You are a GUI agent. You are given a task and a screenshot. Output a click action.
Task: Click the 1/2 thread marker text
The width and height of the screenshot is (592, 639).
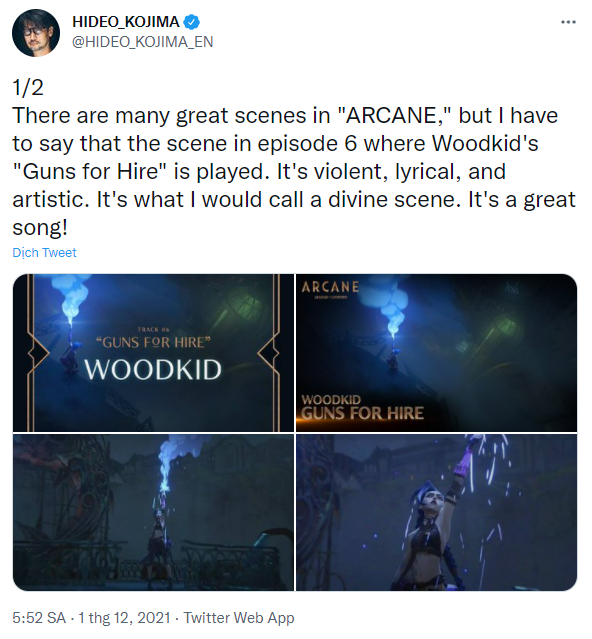28,87
